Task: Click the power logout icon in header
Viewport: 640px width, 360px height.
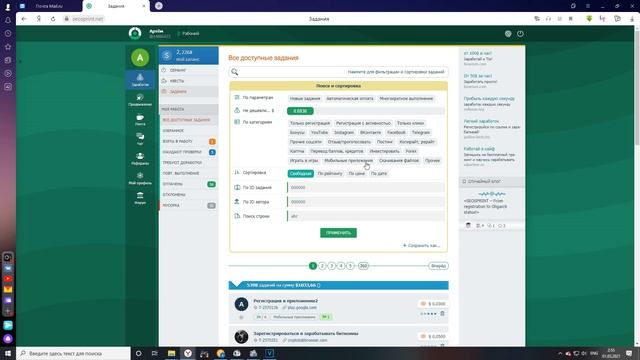Action: coord(520,34)
